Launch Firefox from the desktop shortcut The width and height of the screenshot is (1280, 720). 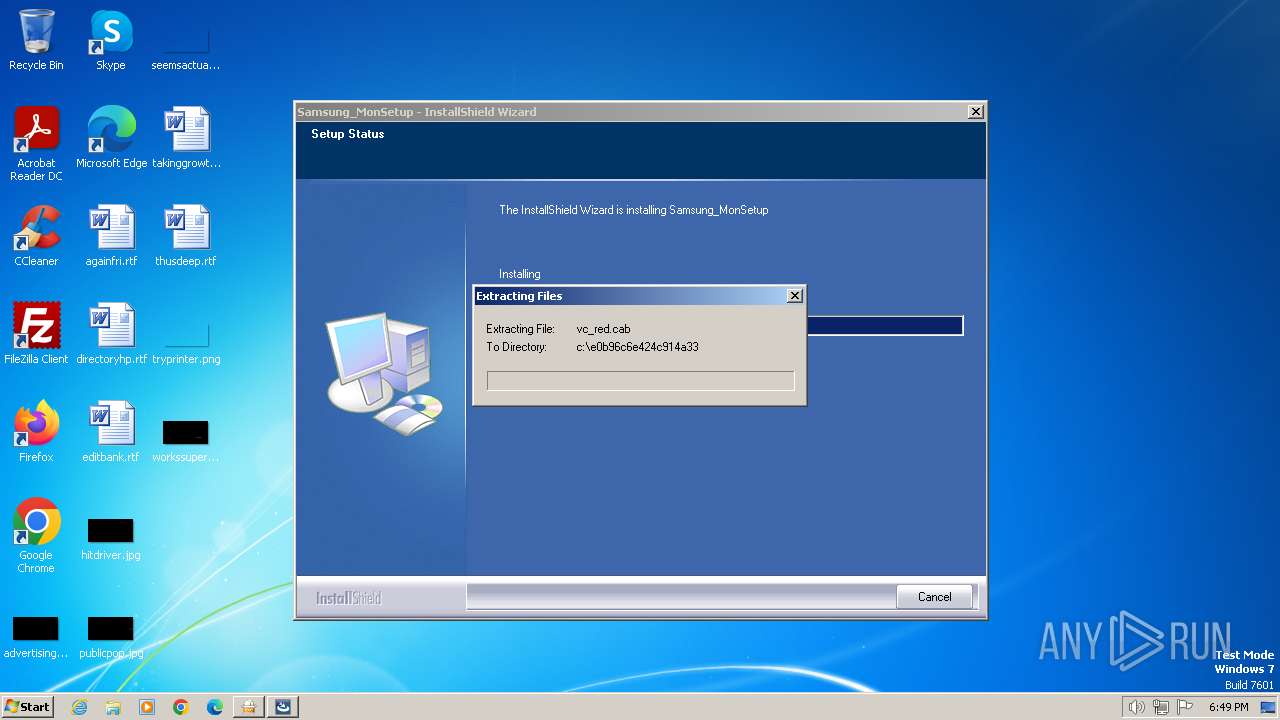36,432
